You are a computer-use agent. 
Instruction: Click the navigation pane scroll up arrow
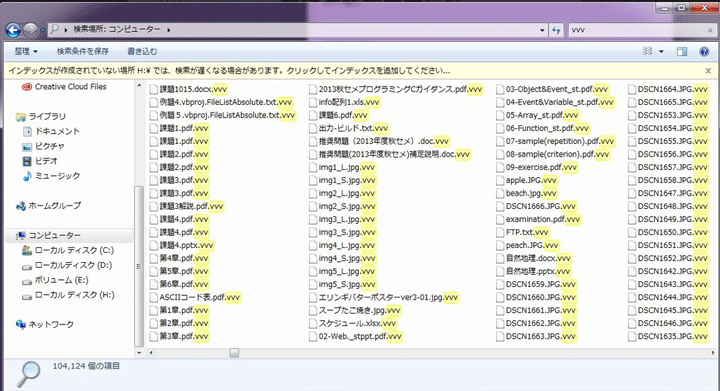[x=139, y=85]
